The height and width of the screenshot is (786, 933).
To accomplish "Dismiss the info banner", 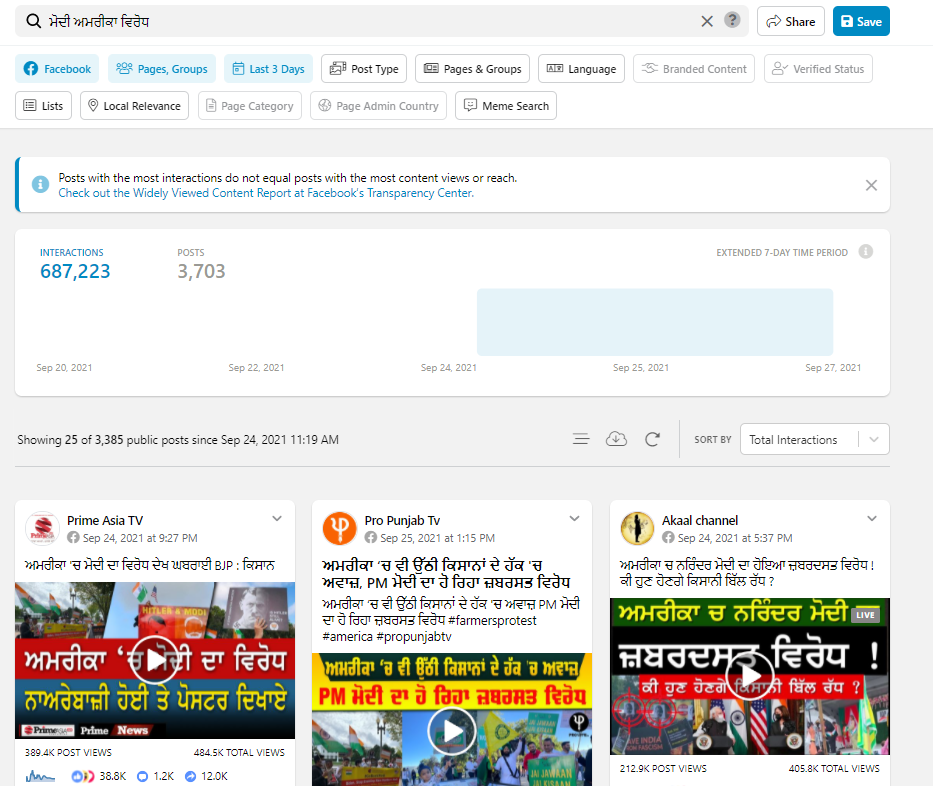I will (x=871, y=185).
